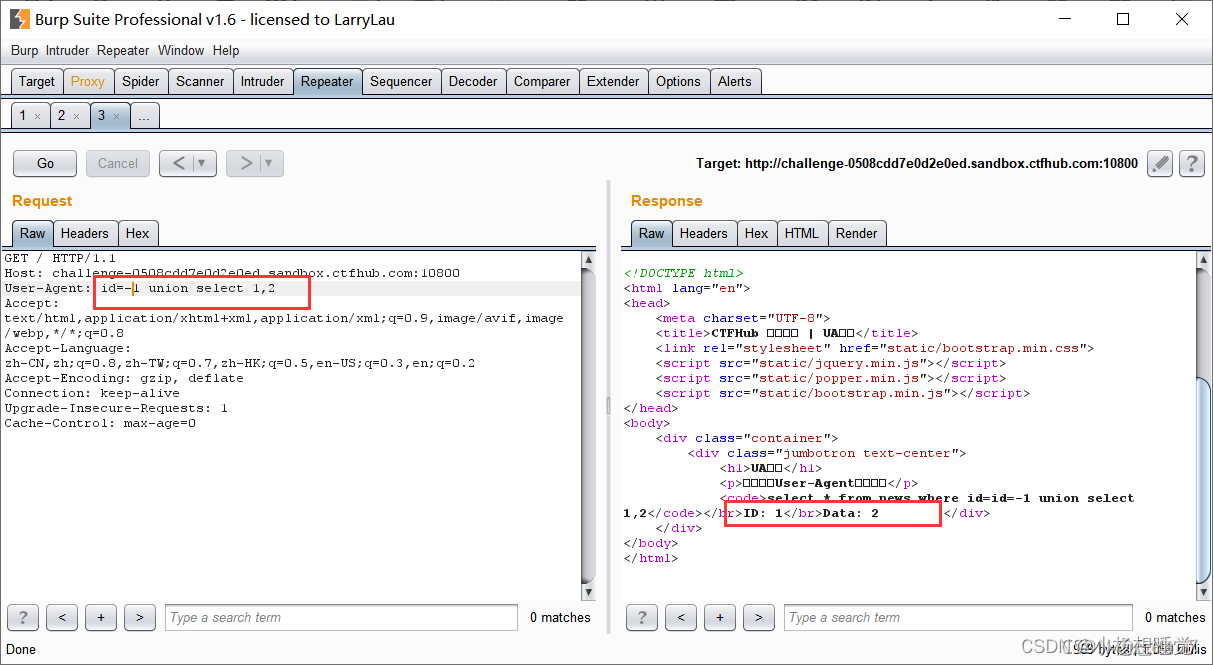Switch to the Options tab

[x=678, y=81]
